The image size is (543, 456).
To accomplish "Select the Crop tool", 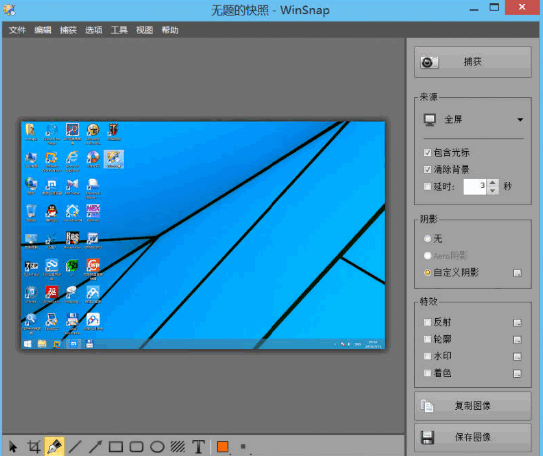I will (34, 446).
